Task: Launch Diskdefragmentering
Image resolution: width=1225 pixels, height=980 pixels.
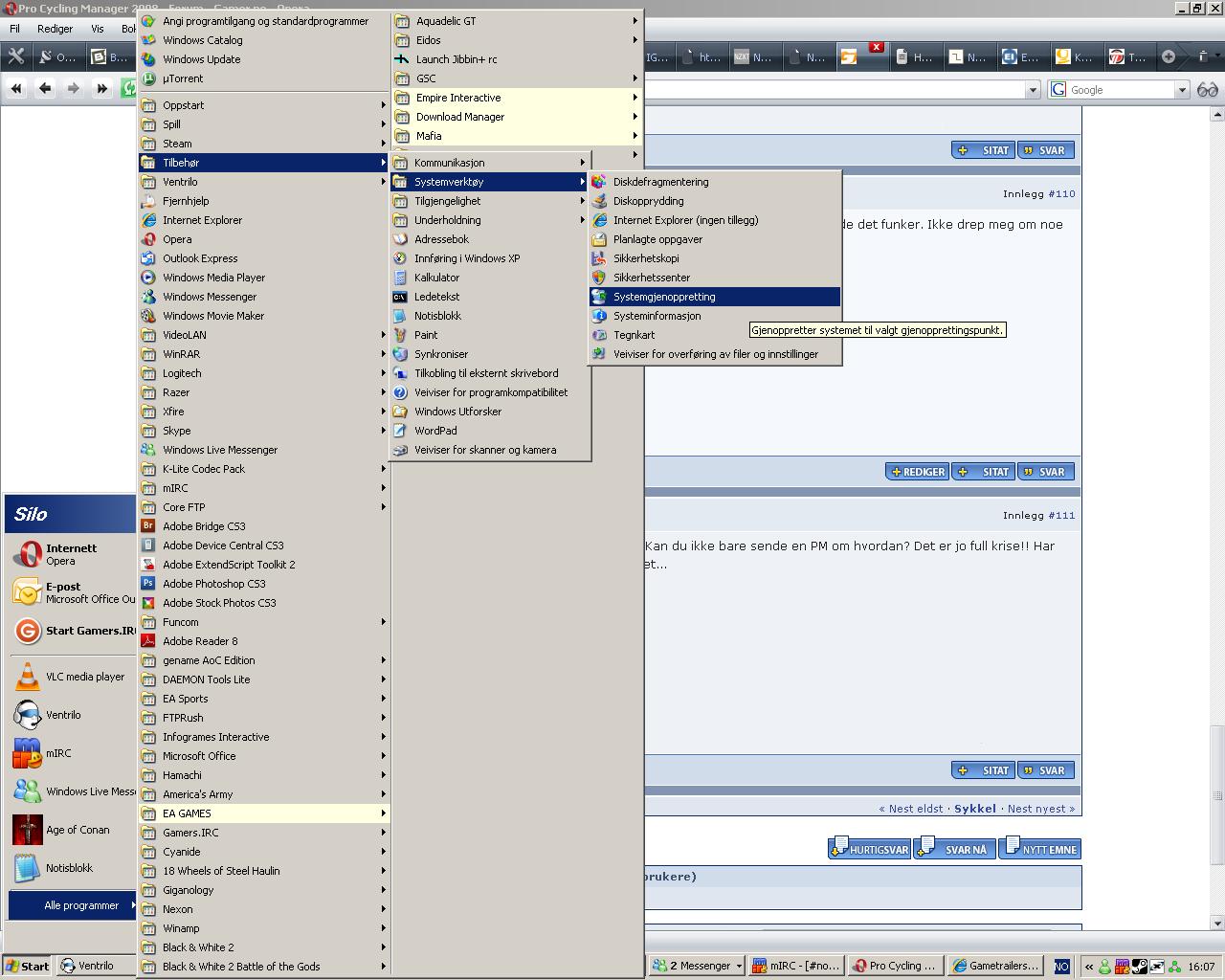Action: 715,182
